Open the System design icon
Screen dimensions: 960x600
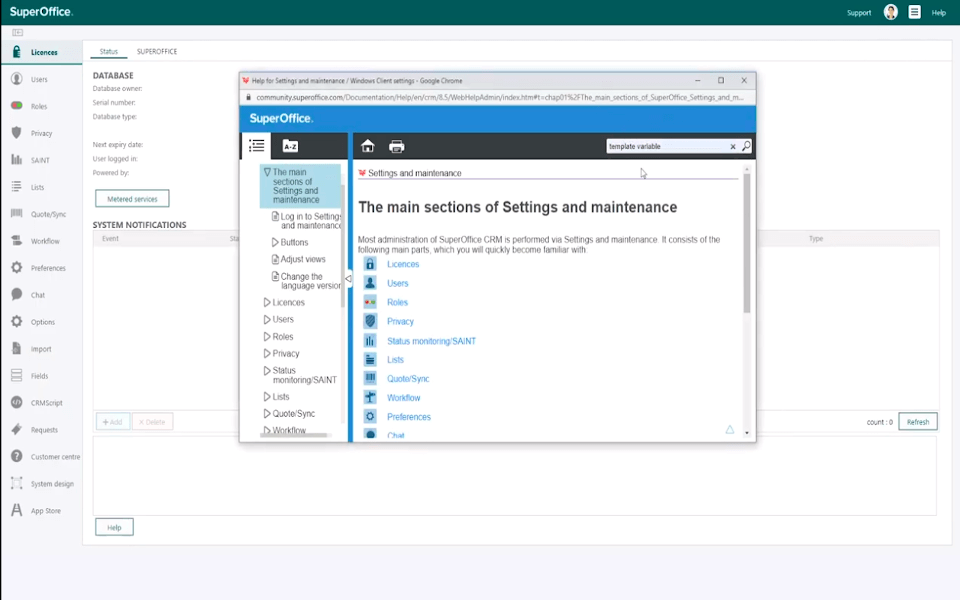pos(17,483)
